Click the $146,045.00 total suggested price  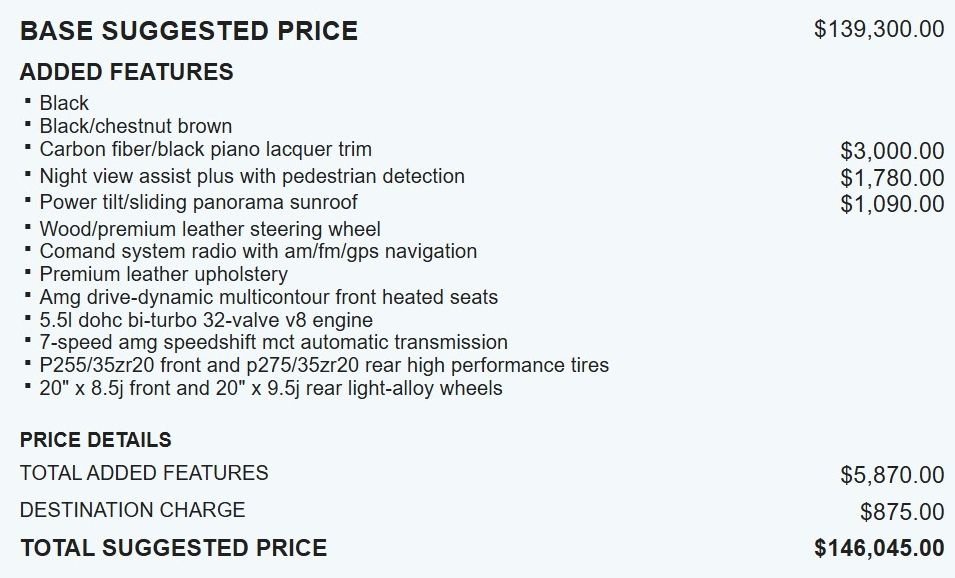point(879,548)
